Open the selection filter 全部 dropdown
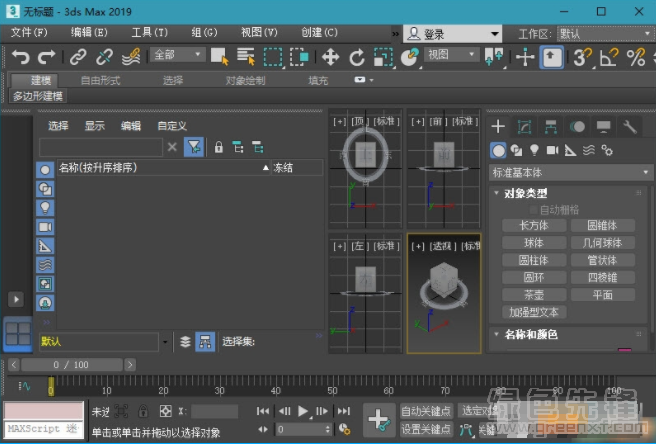This screenshot has height=444, width=656. [177, 55]
